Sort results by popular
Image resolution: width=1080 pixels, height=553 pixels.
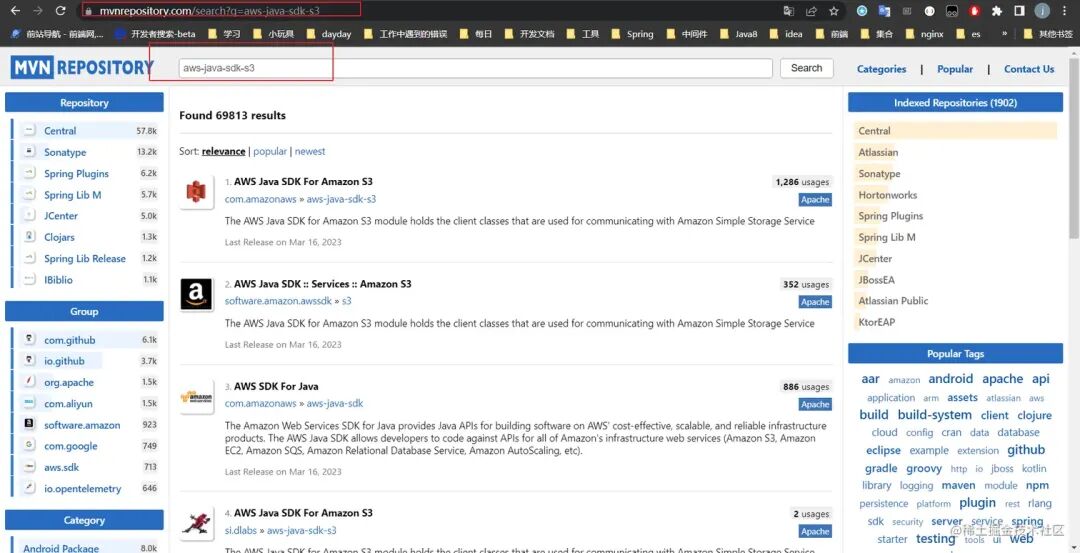pyautogui.click(x=270, y=152)
